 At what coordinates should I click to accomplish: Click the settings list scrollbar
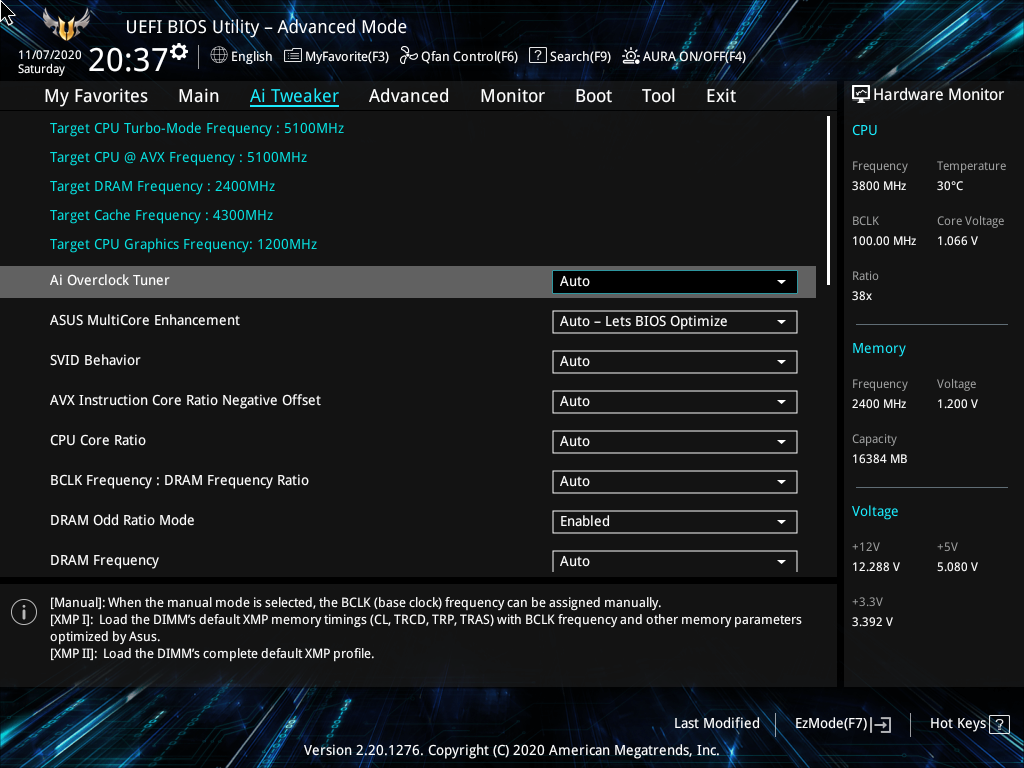point(828,200)
